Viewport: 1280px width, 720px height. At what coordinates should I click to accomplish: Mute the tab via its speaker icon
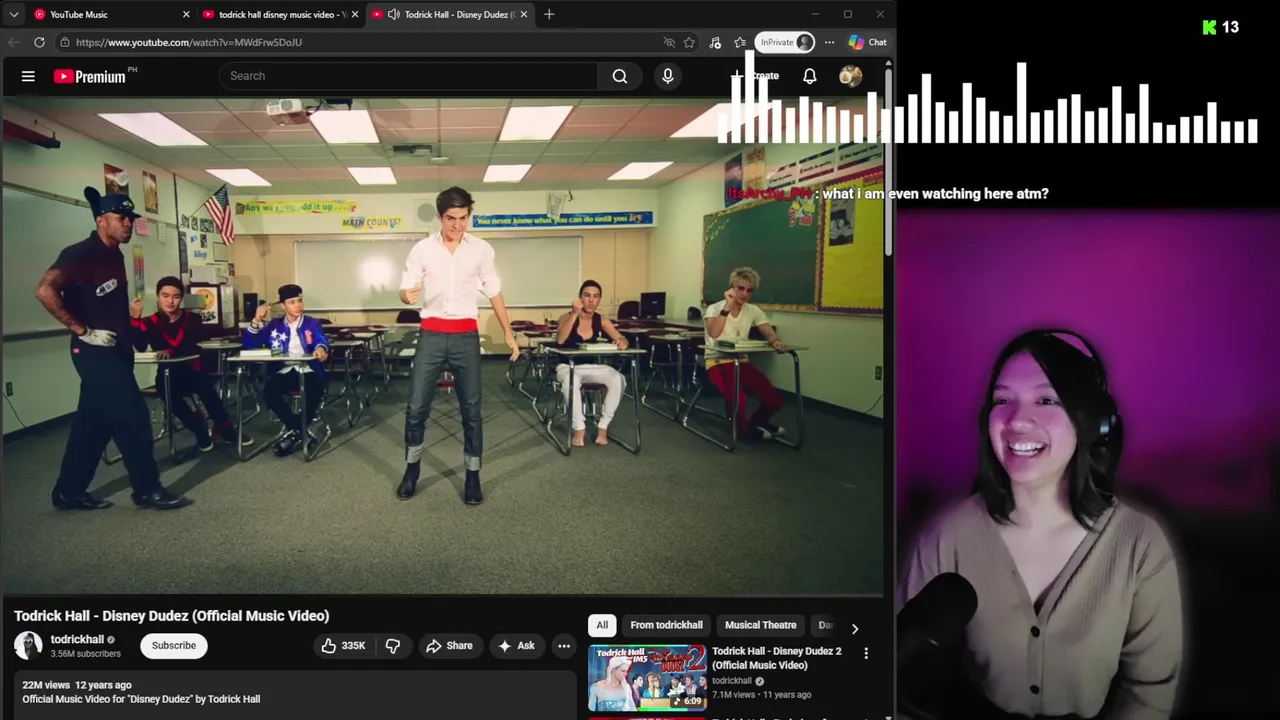[x=393, y=14]
